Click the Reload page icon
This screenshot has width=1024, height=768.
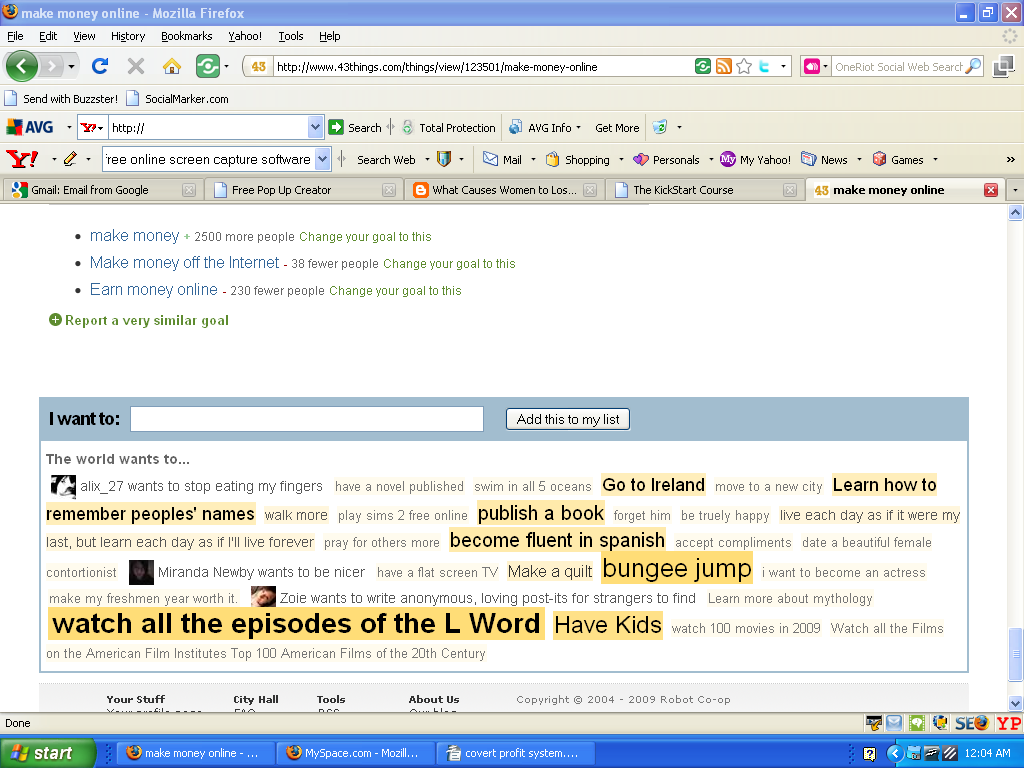pyautogui.click(x=100, y=67)
